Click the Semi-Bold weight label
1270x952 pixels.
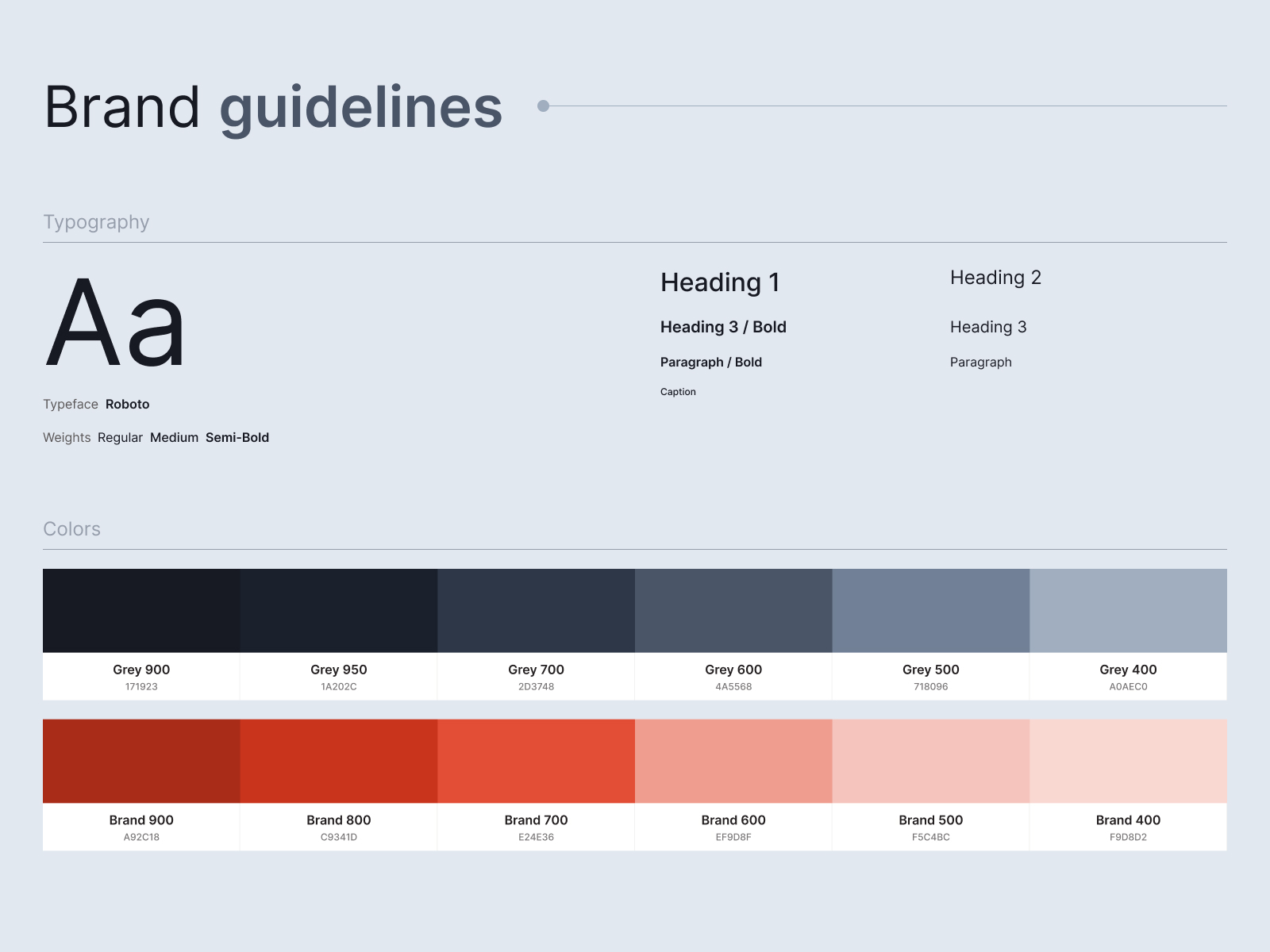point(237,438)
